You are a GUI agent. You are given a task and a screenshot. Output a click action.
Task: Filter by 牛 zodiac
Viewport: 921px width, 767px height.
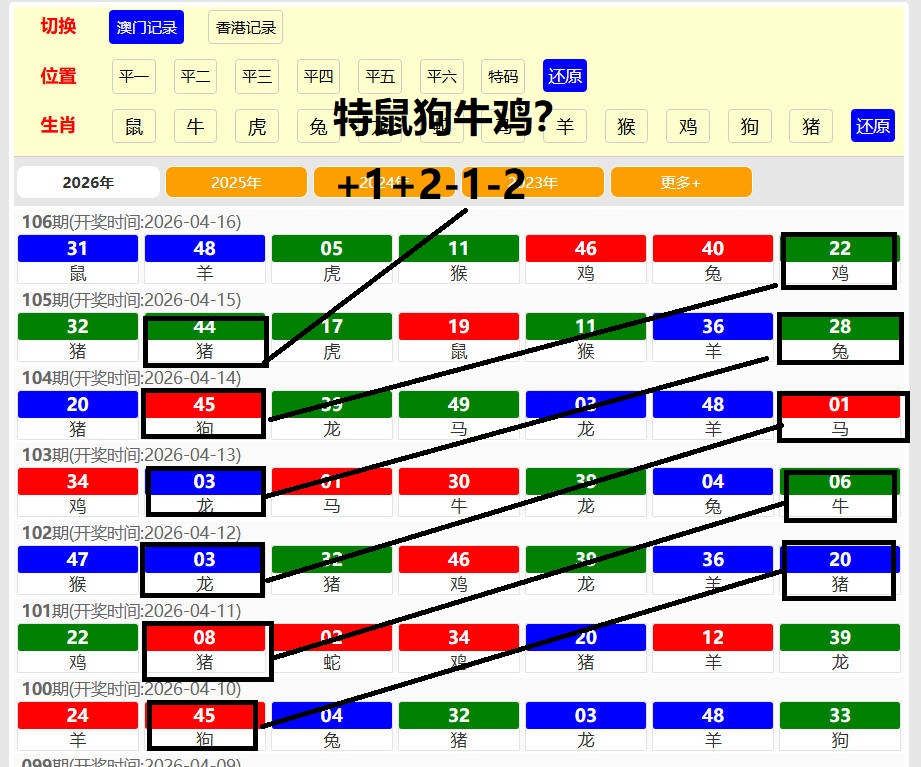[x=195, y=126]
